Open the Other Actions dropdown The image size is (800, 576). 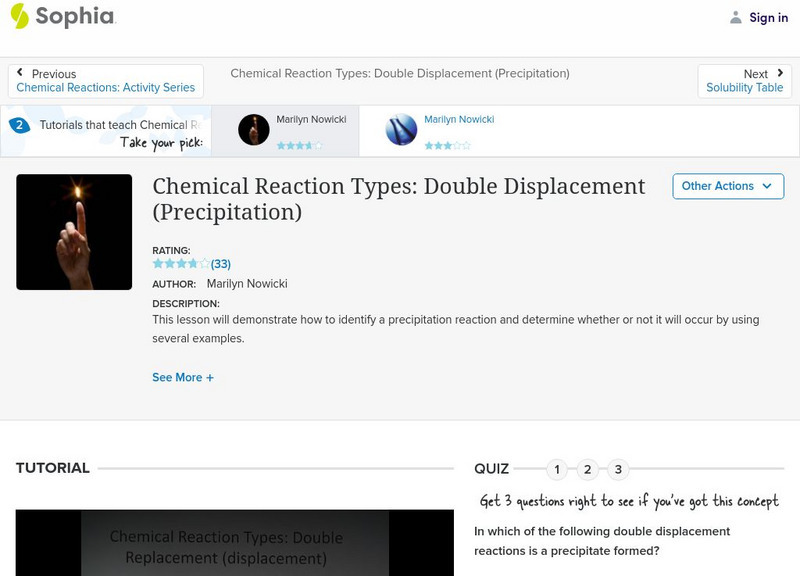(728, 186)
